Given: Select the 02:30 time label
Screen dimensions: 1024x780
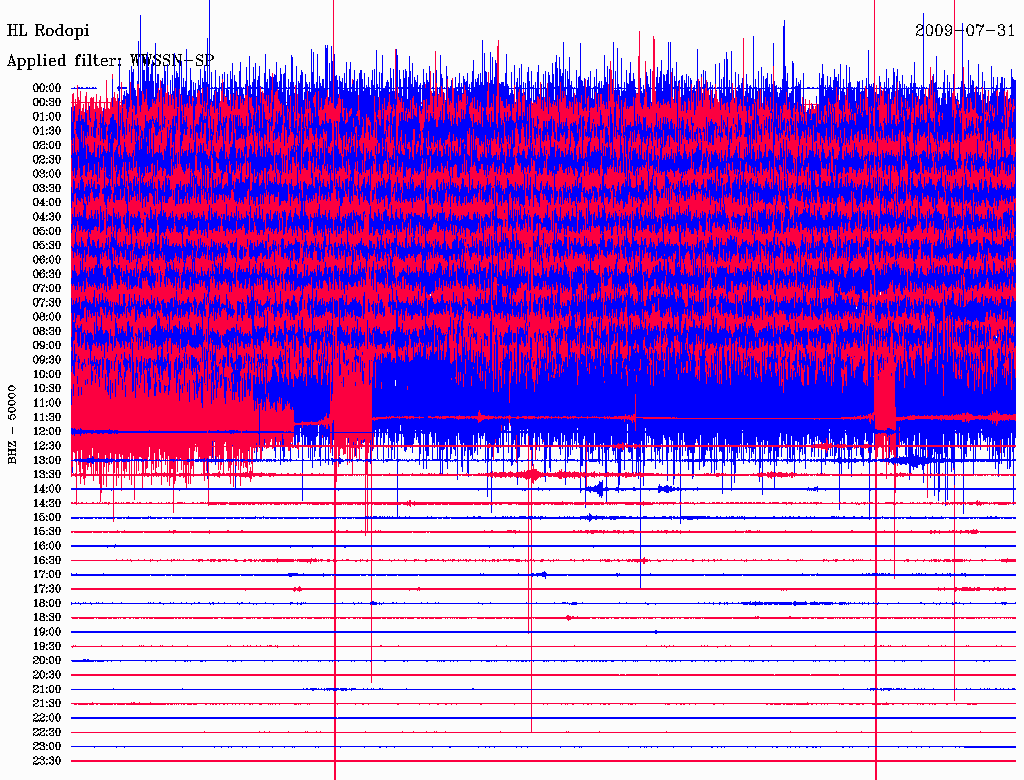Looking at the screenshot, I should click(47, 160).
